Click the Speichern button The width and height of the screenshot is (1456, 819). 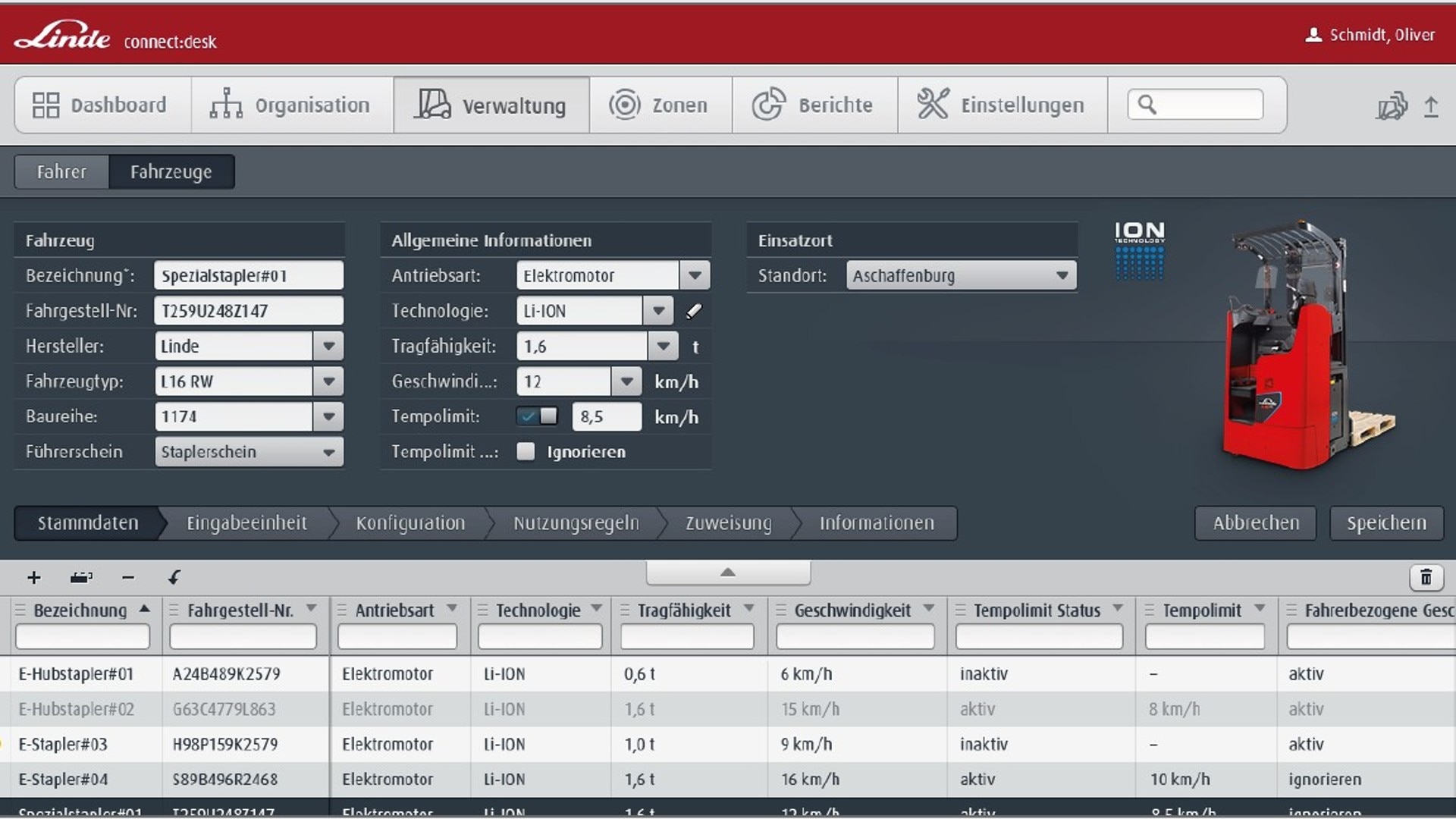[x=1386, y=522]
